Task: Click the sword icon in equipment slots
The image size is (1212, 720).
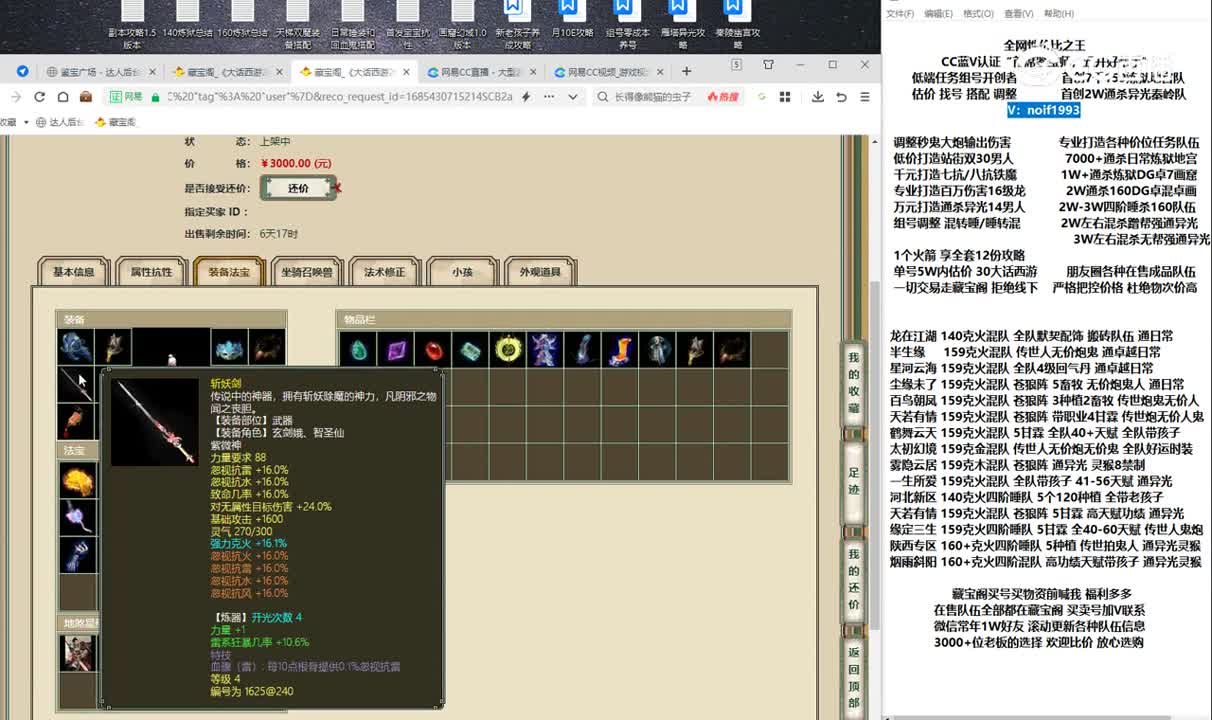Action: tap(76, 385)
